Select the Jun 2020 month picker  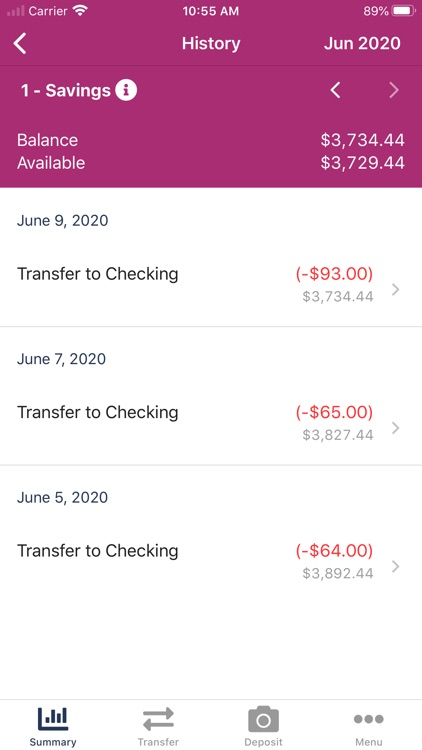point(362,44)
